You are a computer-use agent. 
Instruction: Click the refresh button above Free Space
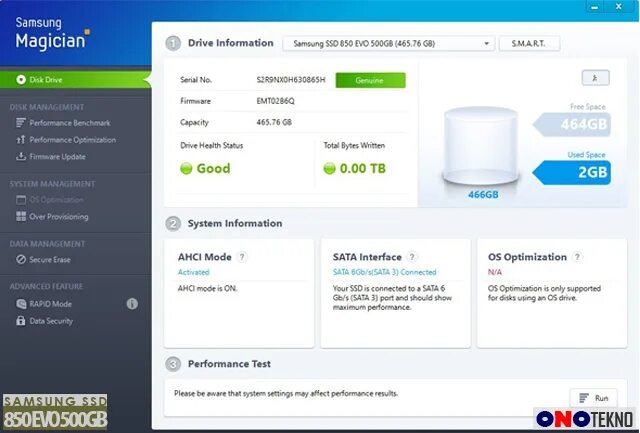[x=595, y=78]
